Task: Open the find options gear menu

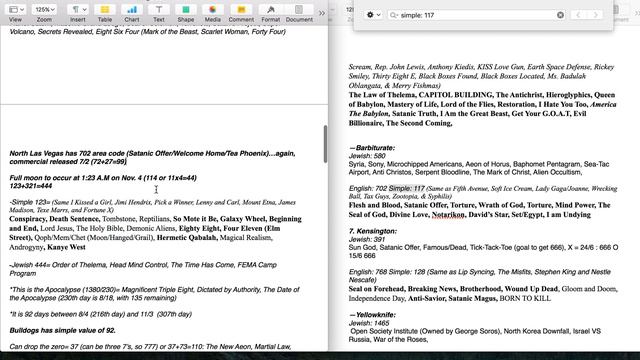Action: (373, 15)
